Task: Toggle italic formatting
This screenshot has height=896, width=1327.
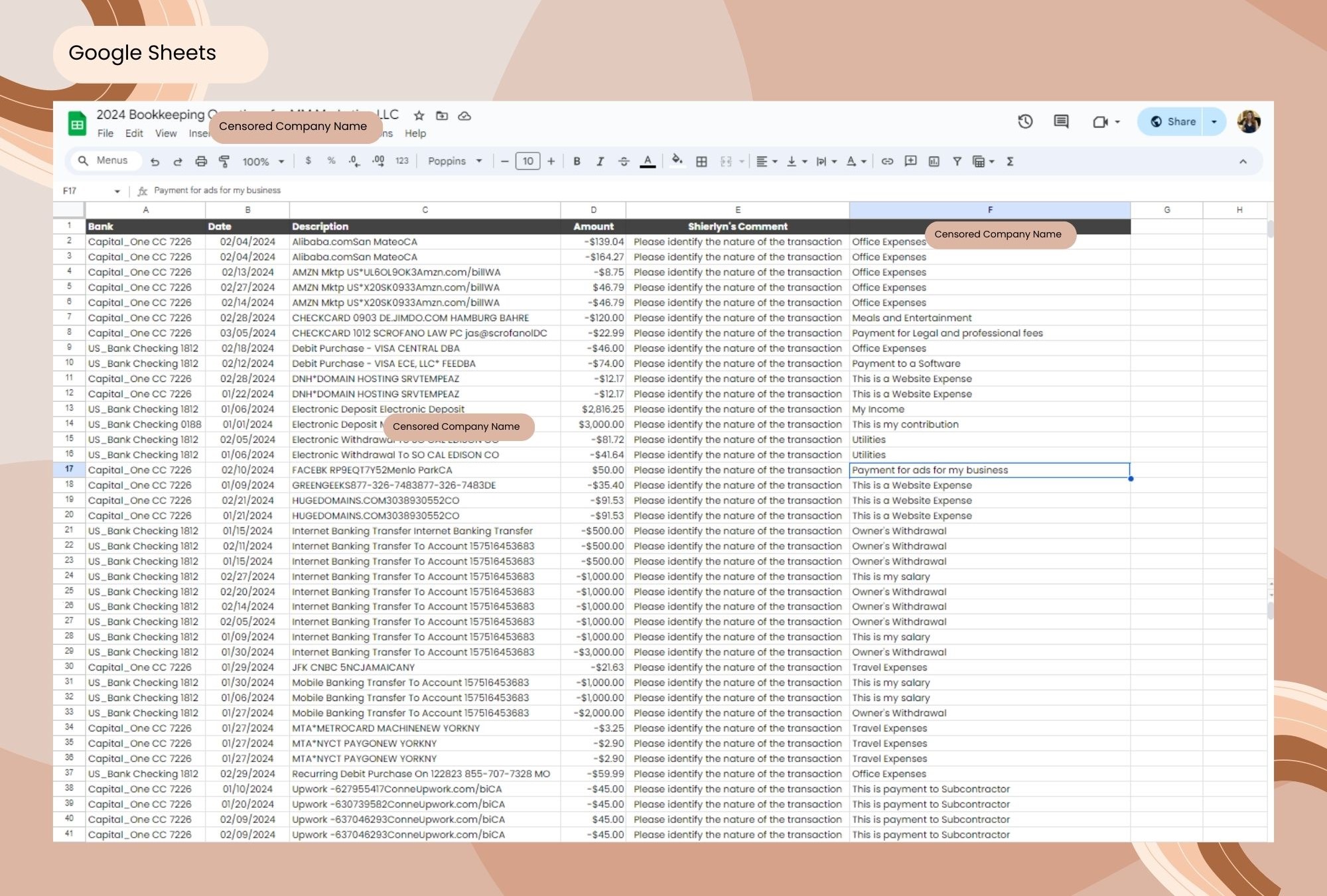Action: pos(600,161)
